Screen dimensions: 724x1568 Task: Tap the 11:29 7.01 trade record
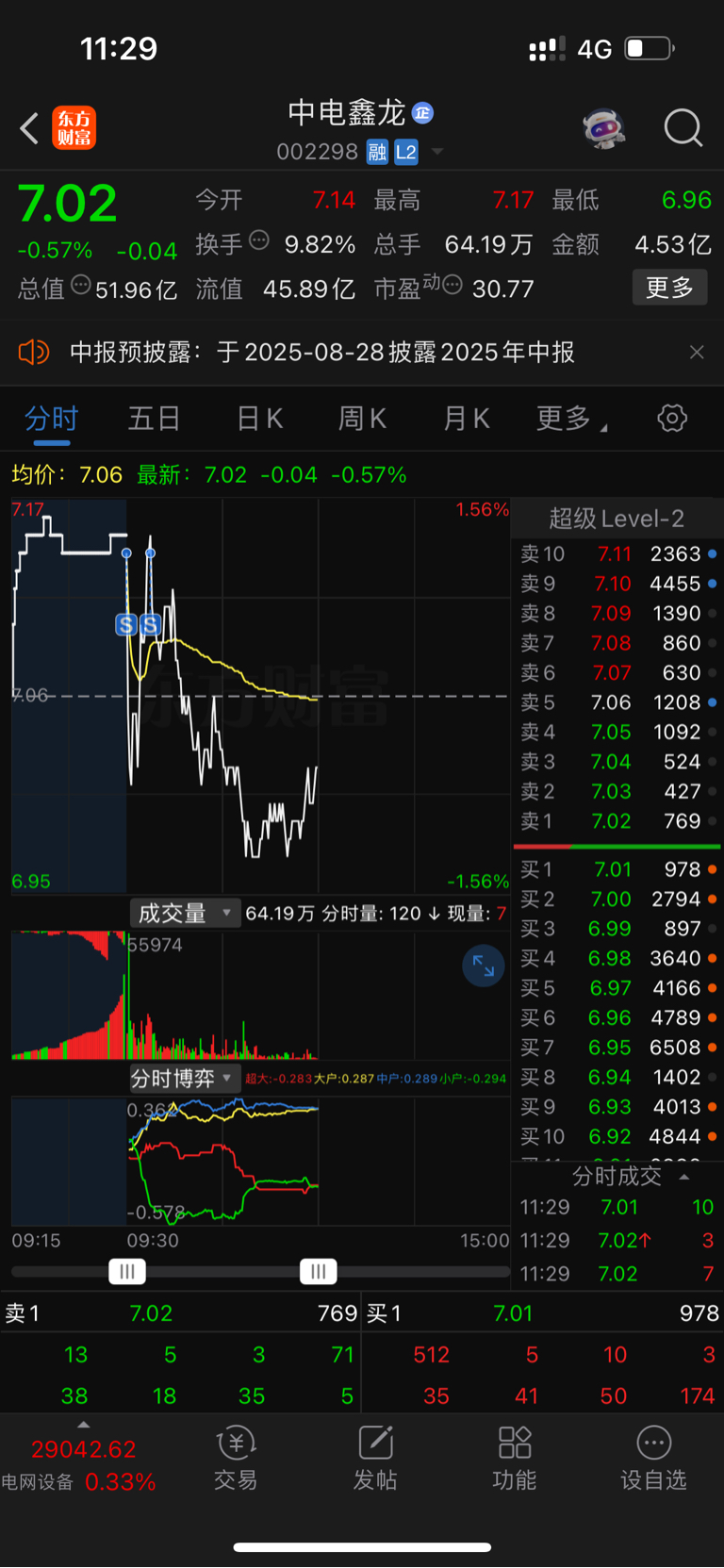point(617,1207)
